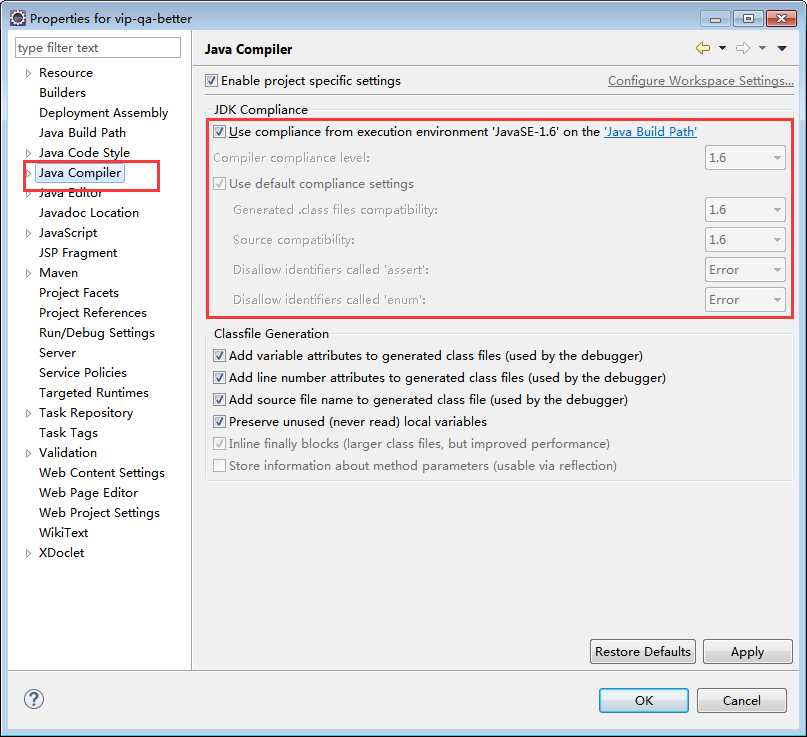Image resolution: width=807 pixels, height=737 pixels.
Task: Click the help question mark icon
Action: click(34, 699)
